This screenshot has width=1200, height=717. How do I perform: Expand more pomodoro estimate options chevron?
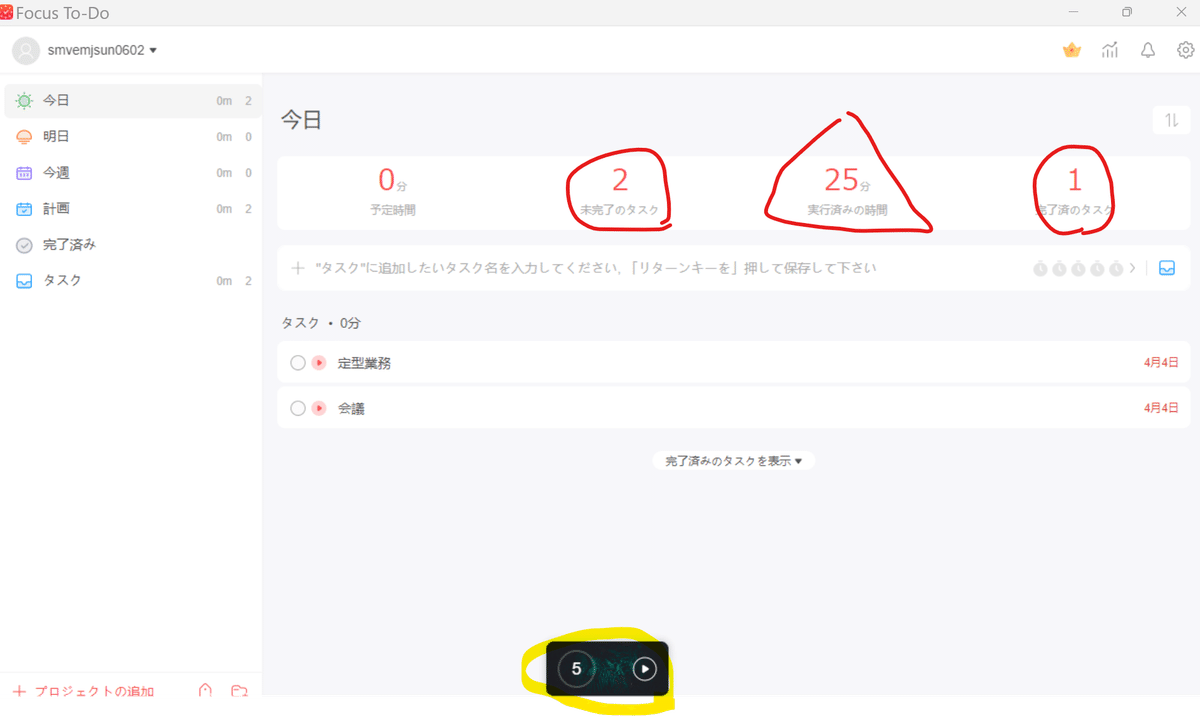(1133, 268)
